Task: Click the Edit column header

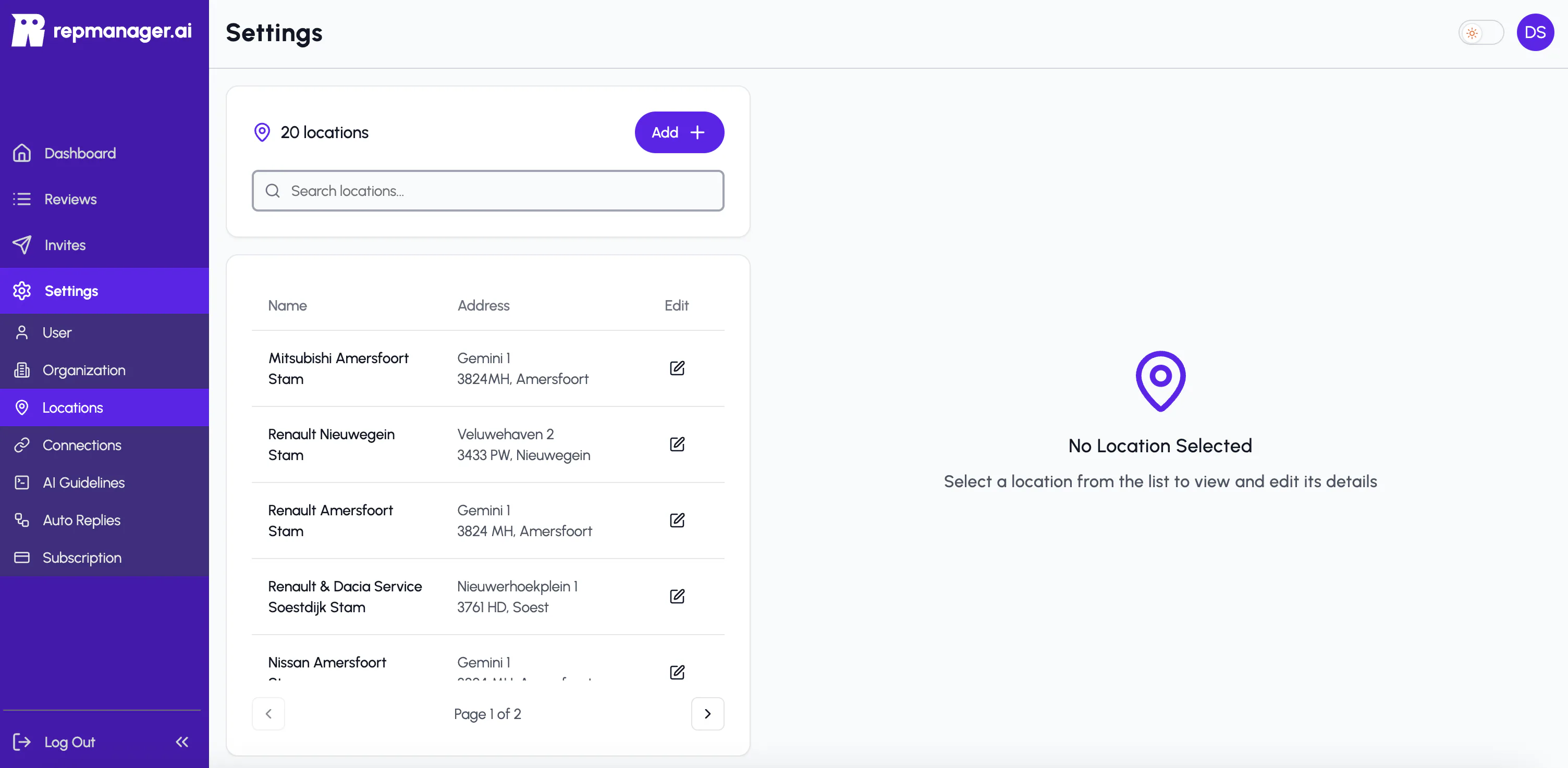Action: pos(676,305)
